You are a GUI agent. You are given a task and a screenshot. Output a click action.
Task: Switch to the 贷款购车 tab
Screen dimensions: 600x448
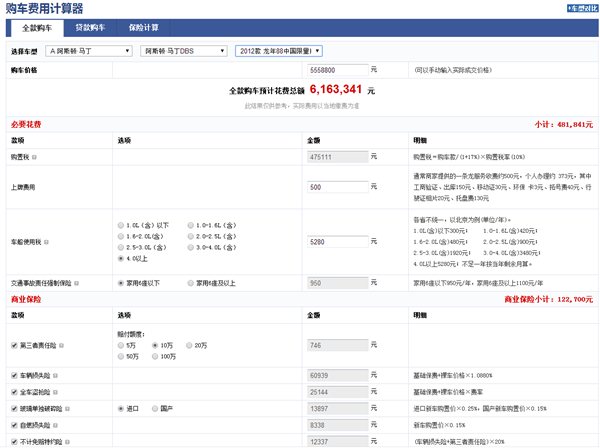pos(90,28)
